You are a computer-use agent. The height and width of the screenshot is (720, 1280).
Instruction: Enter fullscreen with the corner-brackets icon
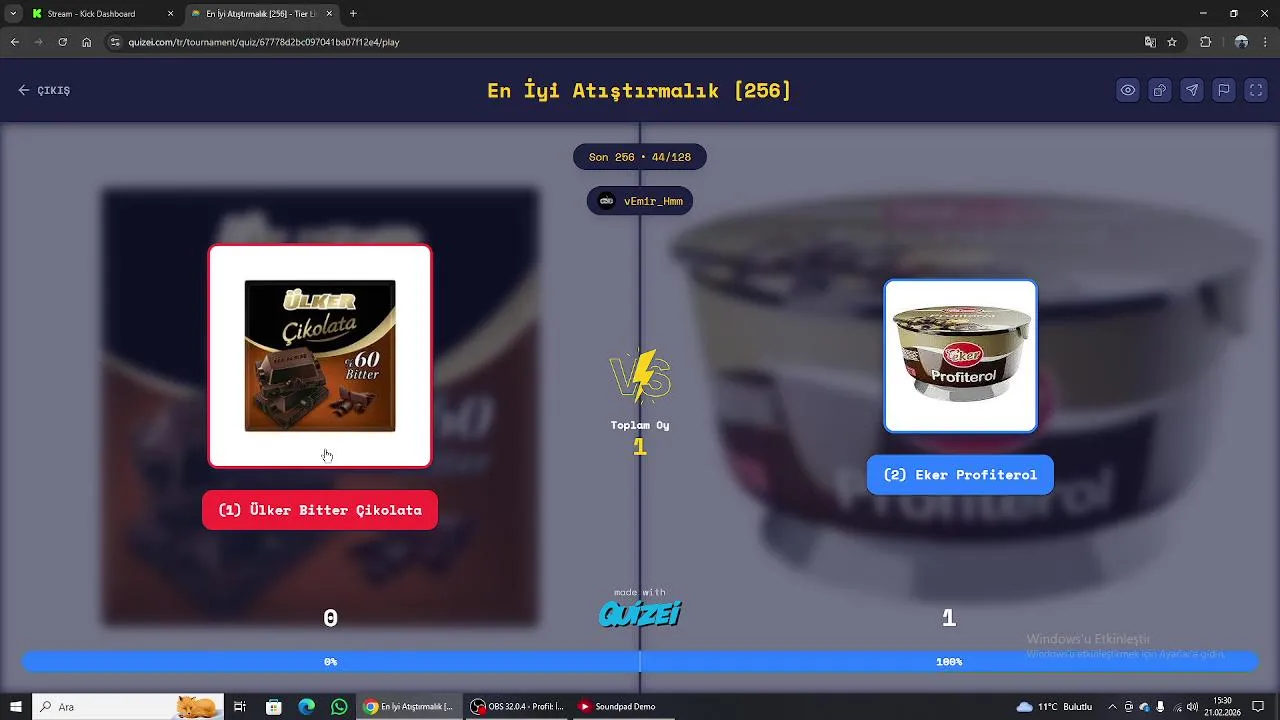click(1256, 90)
